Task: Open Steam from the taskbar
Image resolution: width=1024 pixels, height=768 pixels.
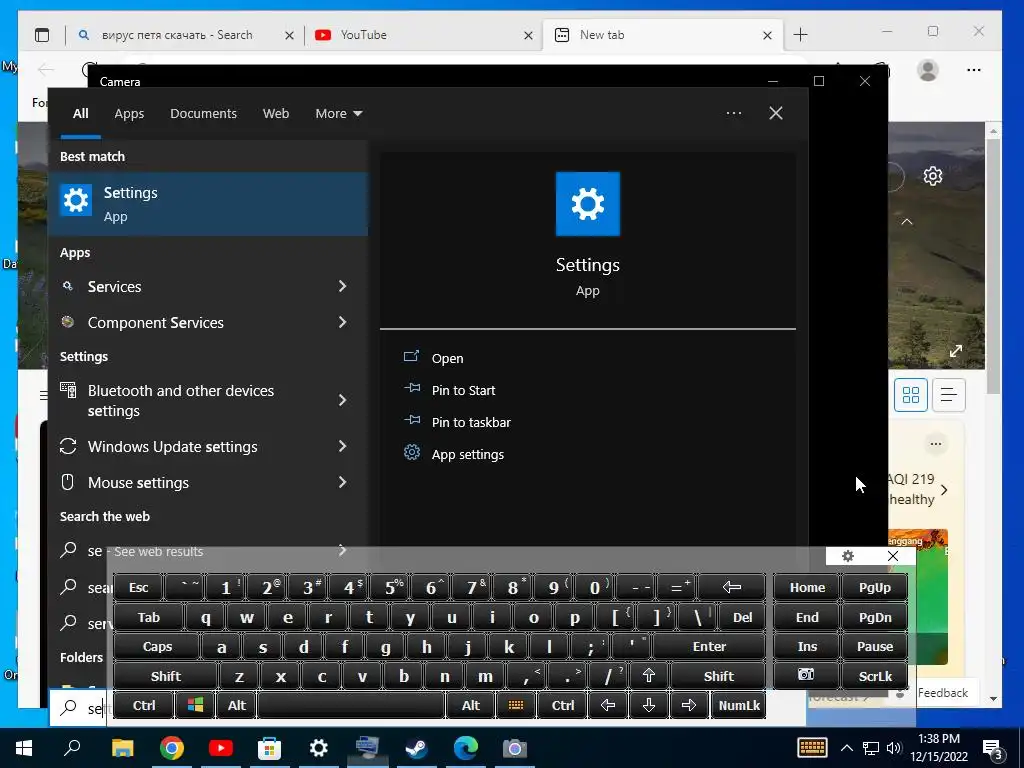Action: click(417, 748)
